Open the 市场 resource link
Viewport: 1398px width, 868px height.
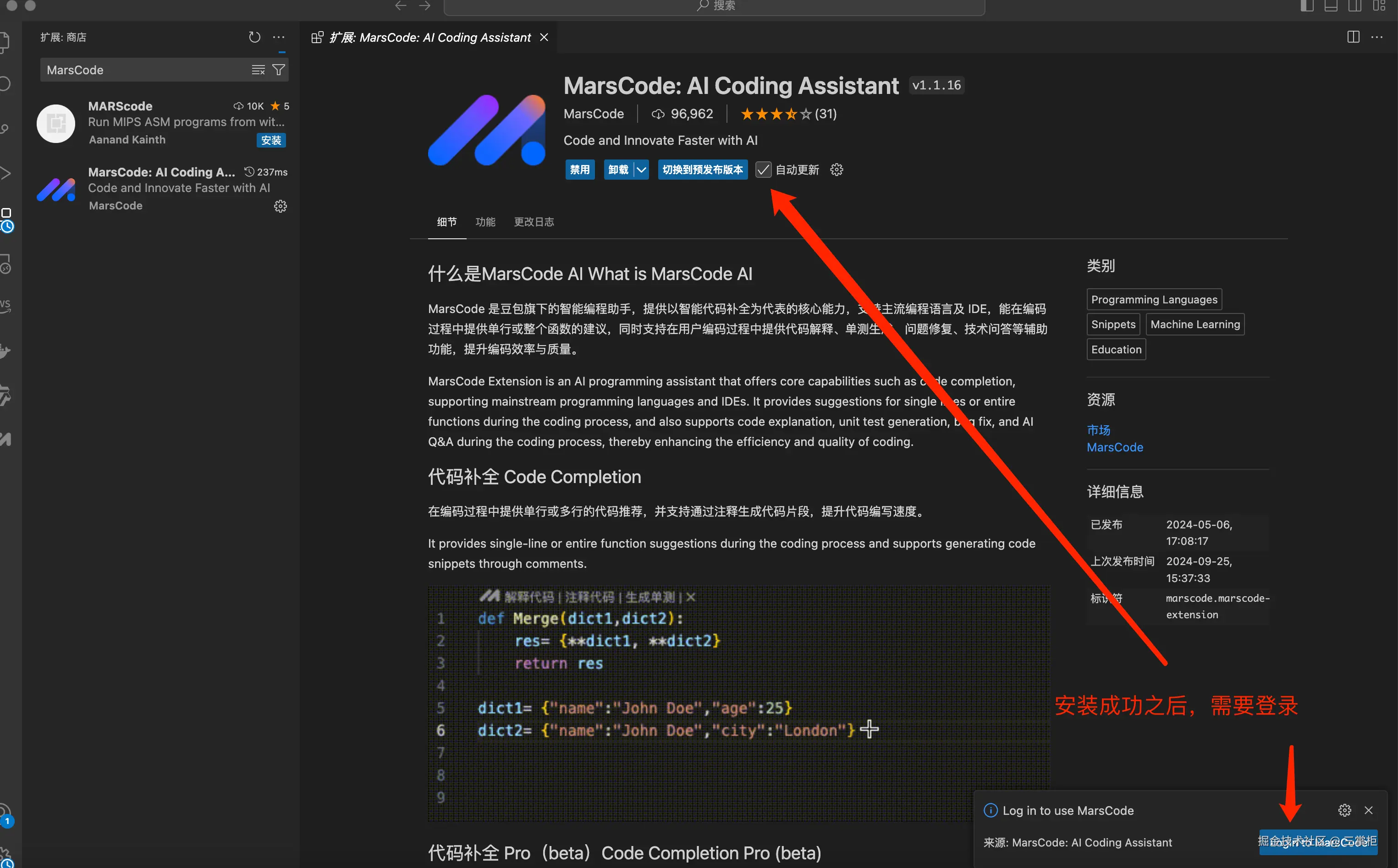point(1098,430)
